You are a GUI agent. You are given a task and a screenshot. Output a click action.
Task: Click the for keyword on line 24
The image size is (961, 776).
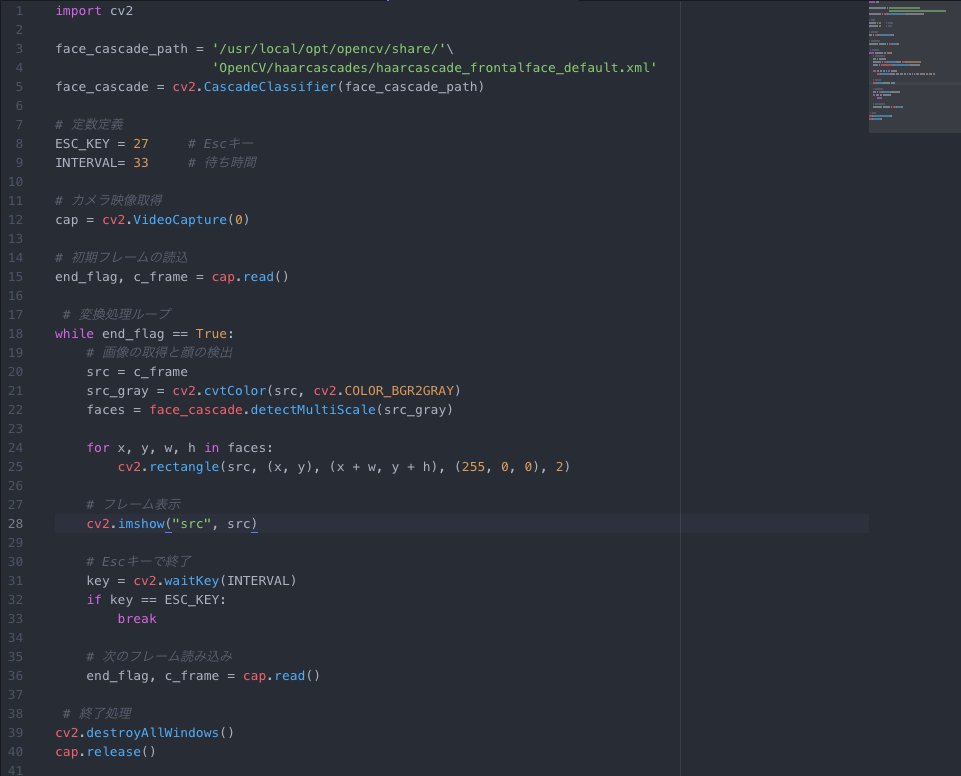point(98,448)
